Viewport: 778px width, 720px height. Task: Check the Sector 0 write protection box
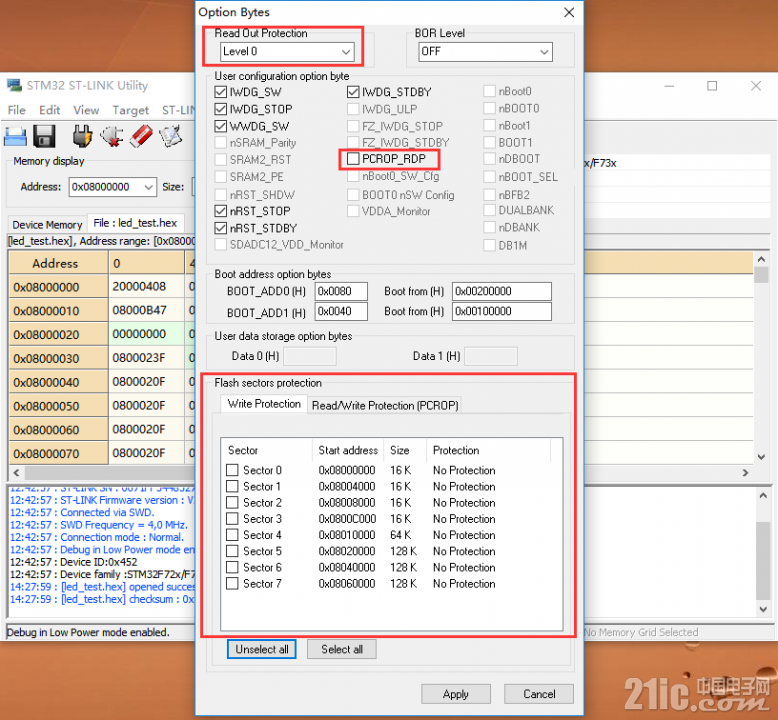tap(232, 470)
